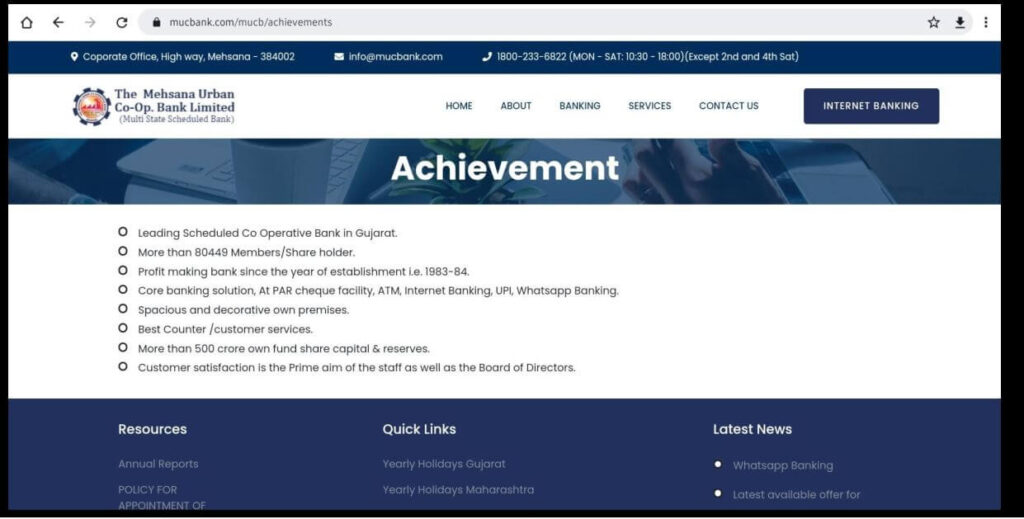
Task: Click the phone icon beside toll-free number
Action: [487, 57]
